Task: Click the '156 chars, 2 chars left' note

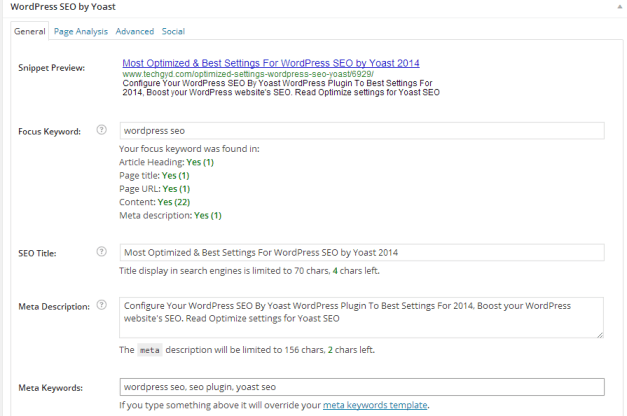Action: coord(329,350)
